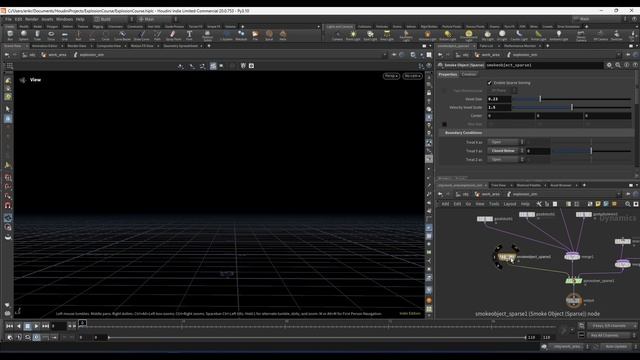Screen dimensions: 640x360
Task: Click the sticky note icon in network toolbar
Action: pos(598,204)
